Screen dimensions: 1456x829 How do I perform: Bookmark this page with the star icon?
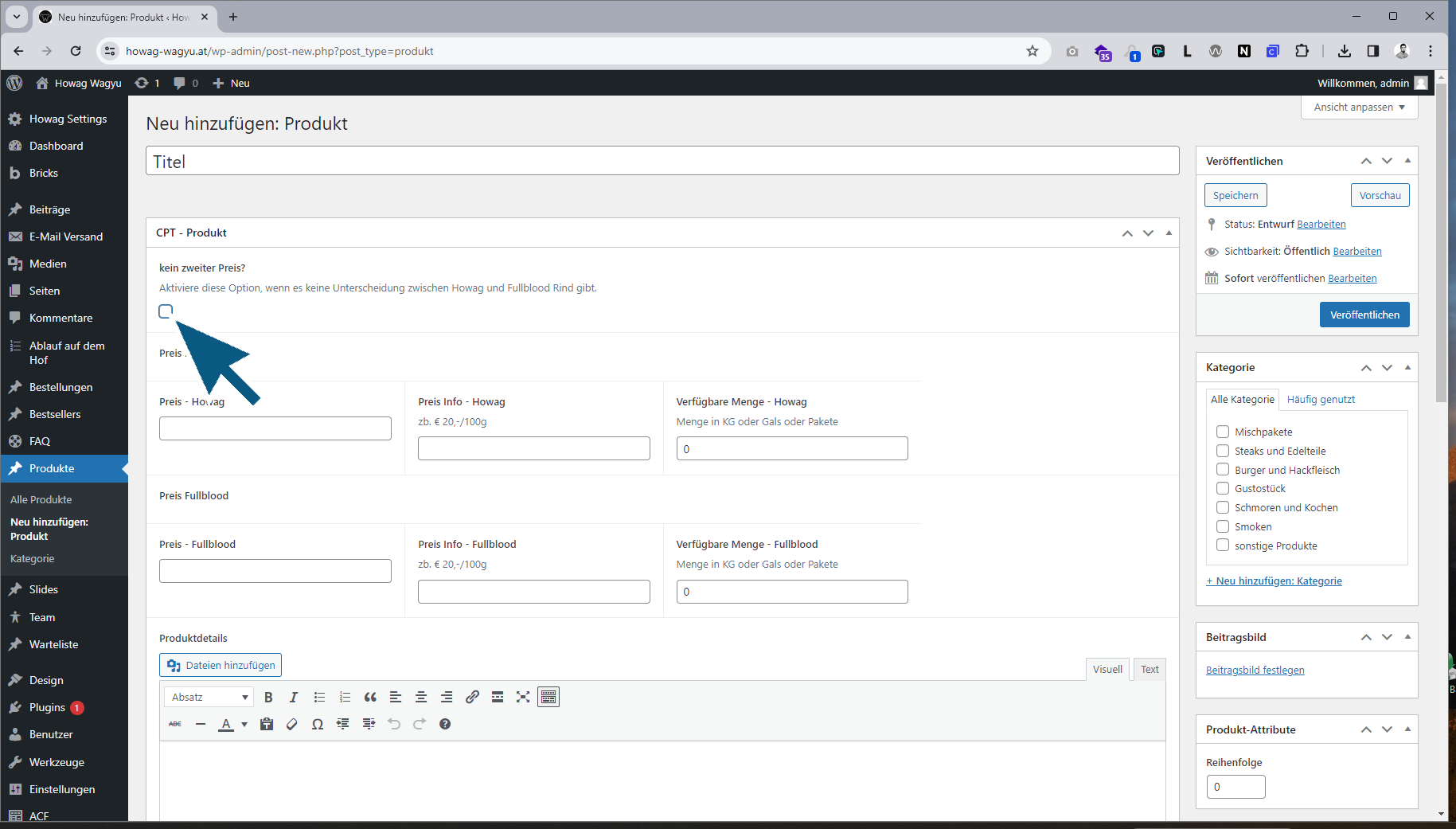(1032, 51)
